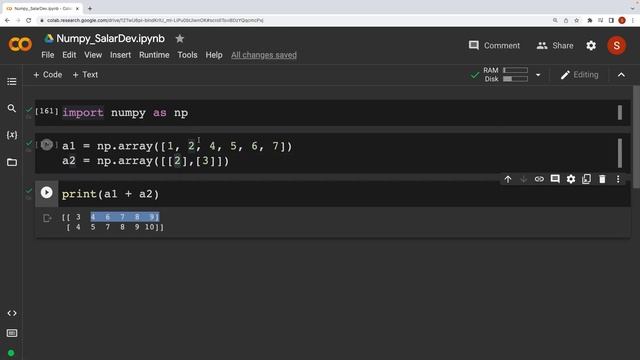Click the a2 = np.array line
Screen dimensions: 640x360
[146, 161]
